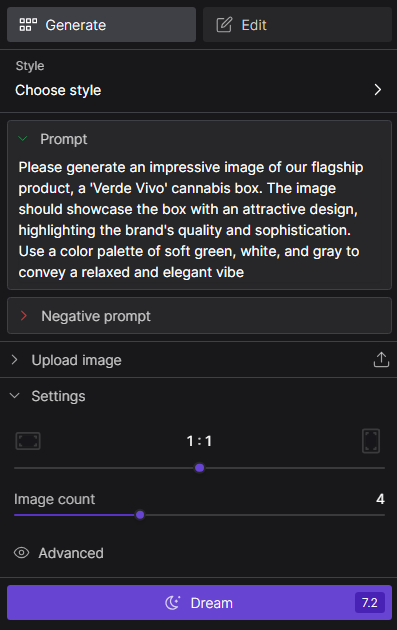Click the aspect ratio slider handle

[x=199, y=468]
